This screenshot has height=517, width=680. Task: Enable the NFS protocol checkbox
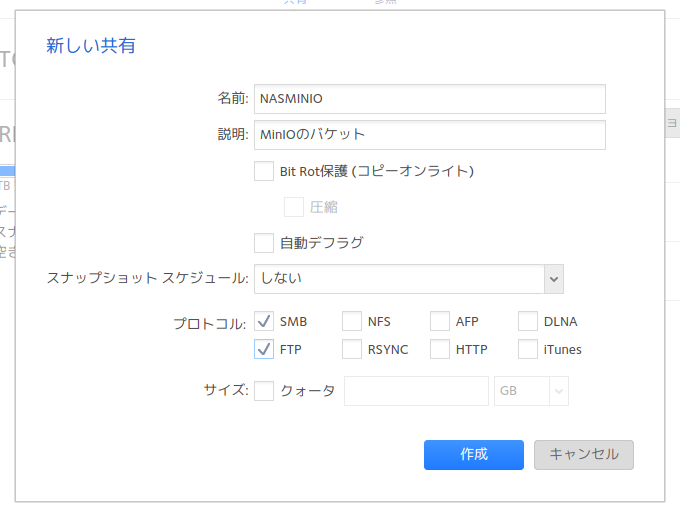352,321
